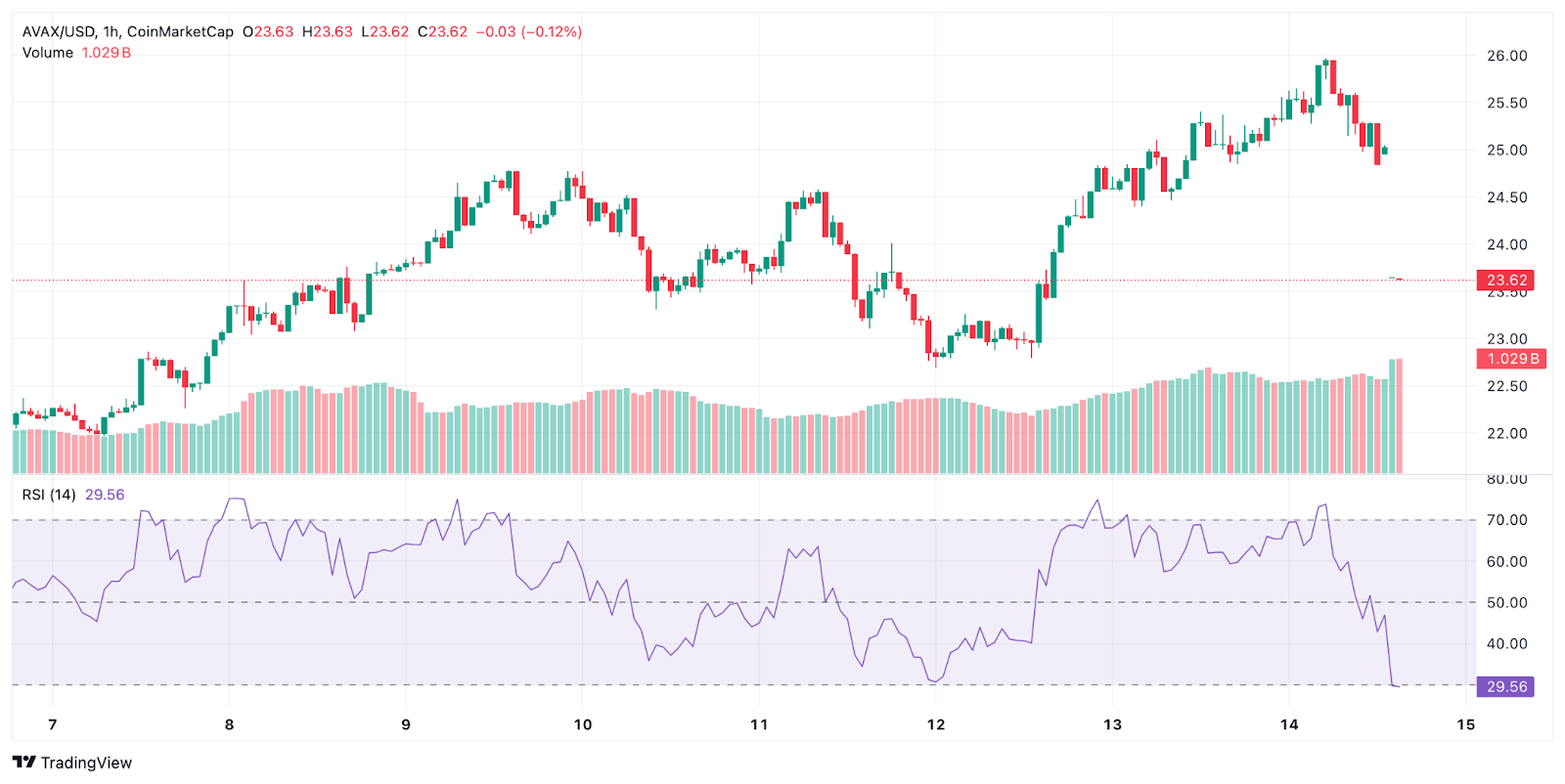The image size is (1565, 784).
Task: Click the TradingView logo
Action: click(x=72, y=762)
